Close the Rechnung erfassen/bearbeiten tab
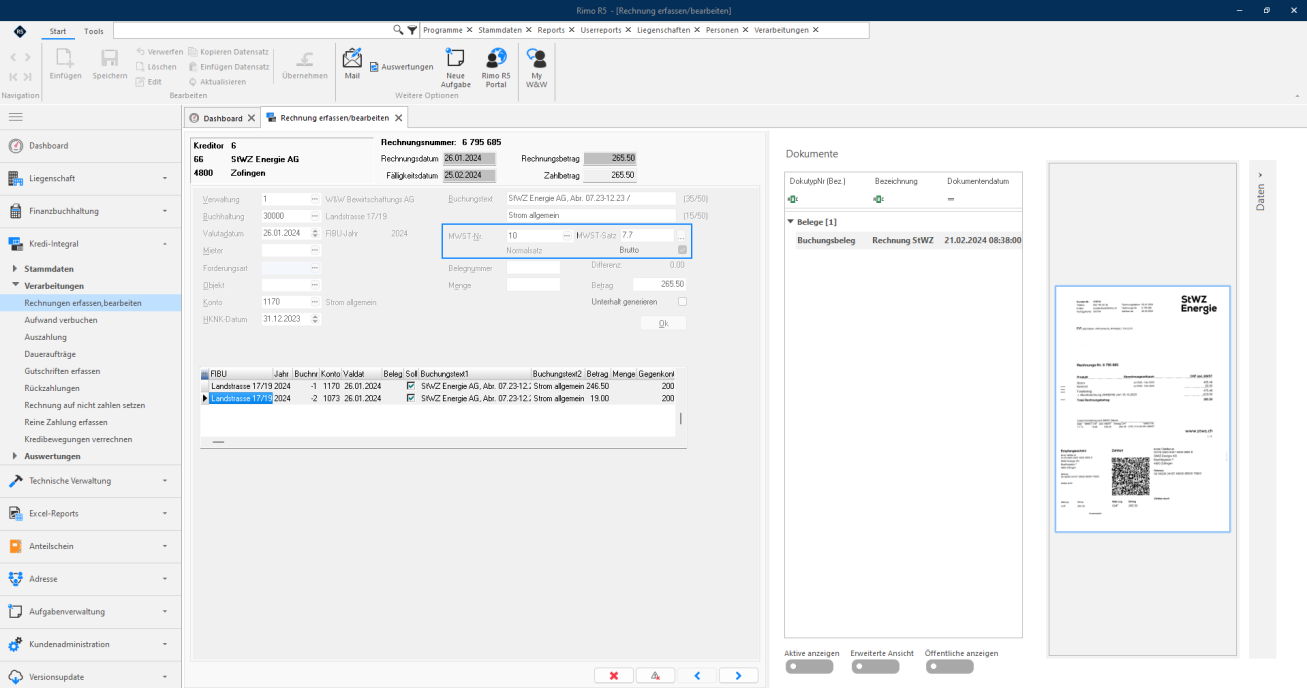 [x=398, y=118]
